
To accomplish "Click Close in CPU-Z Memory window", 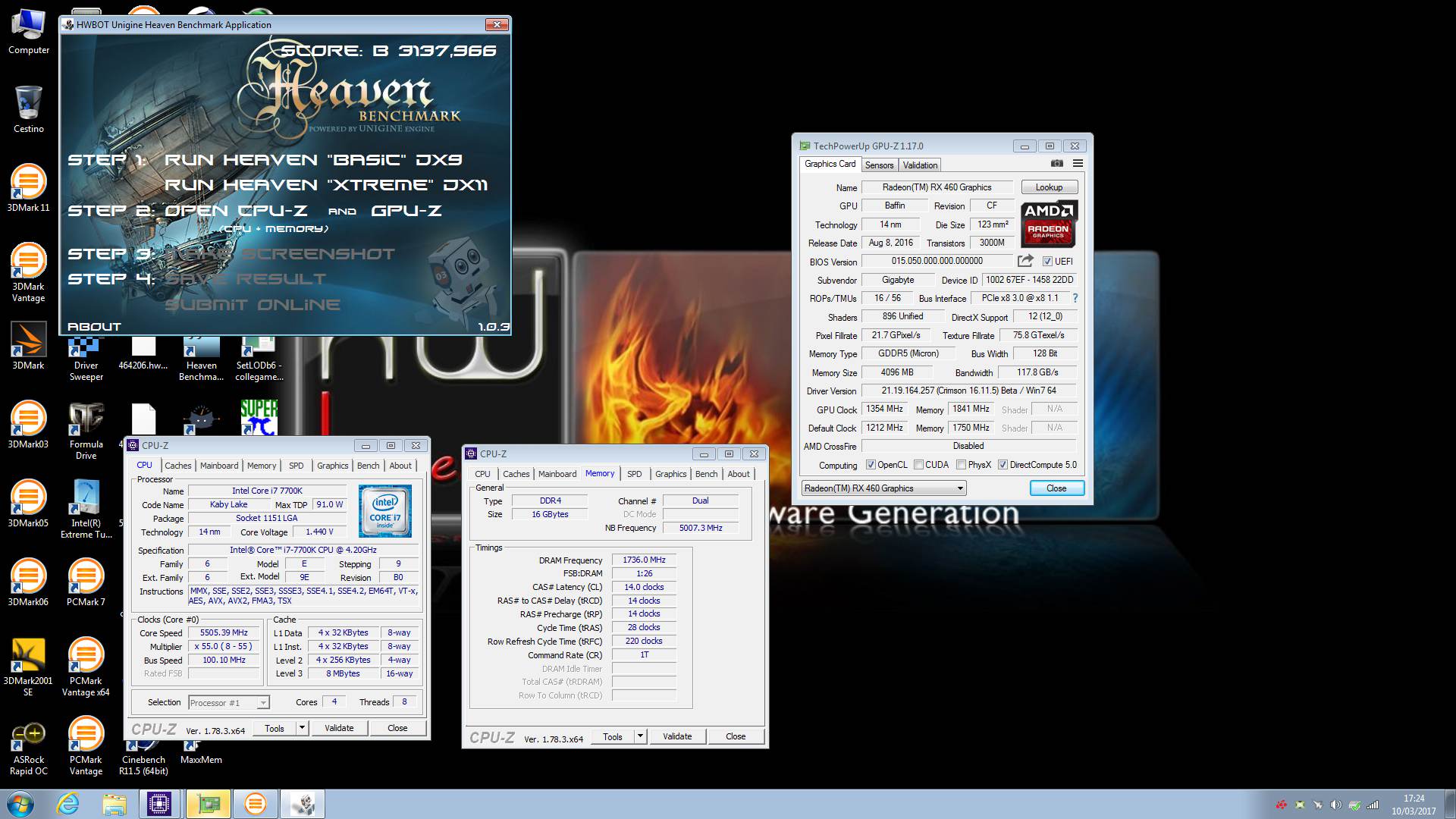I will pos(736,736).
